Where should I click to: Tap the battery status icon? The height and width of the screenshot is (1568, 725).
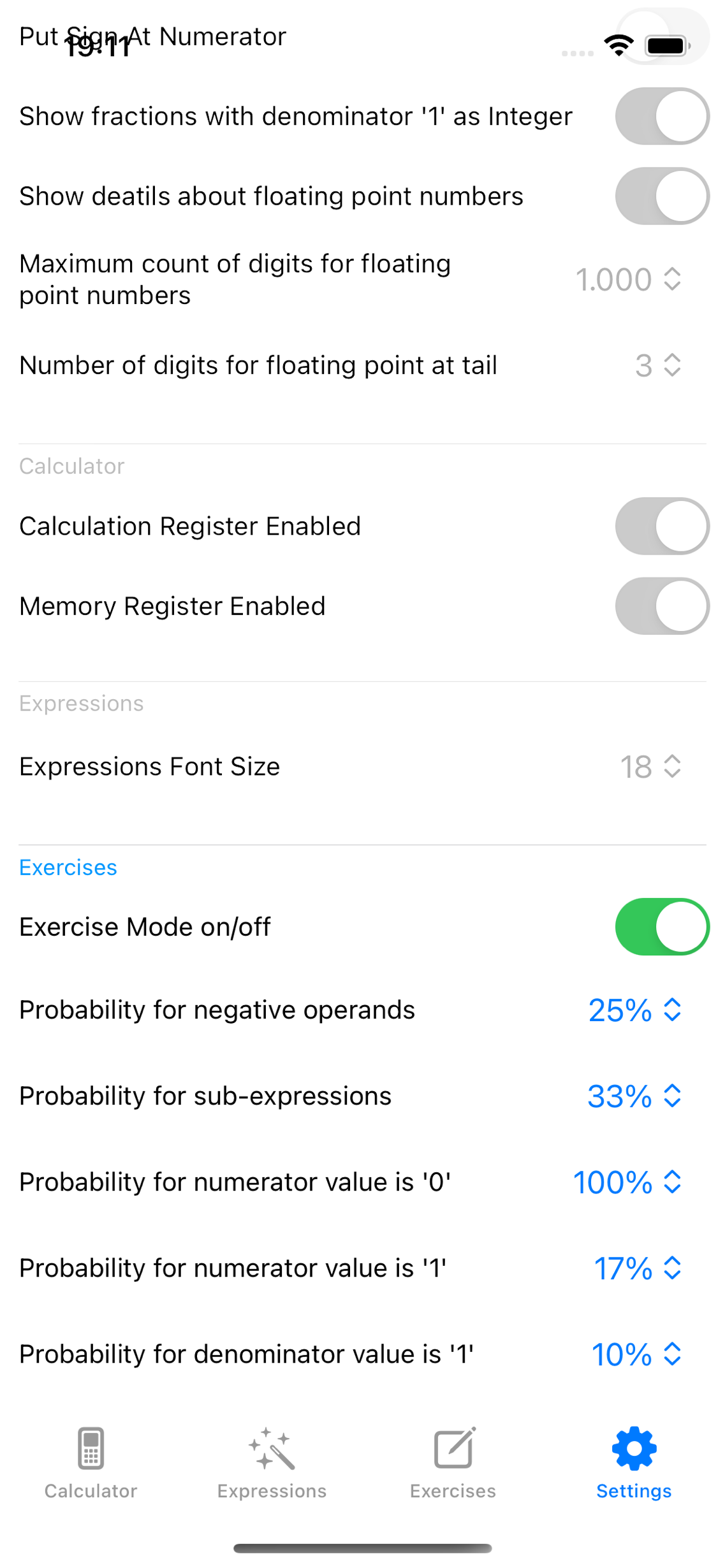click(667, 46)
